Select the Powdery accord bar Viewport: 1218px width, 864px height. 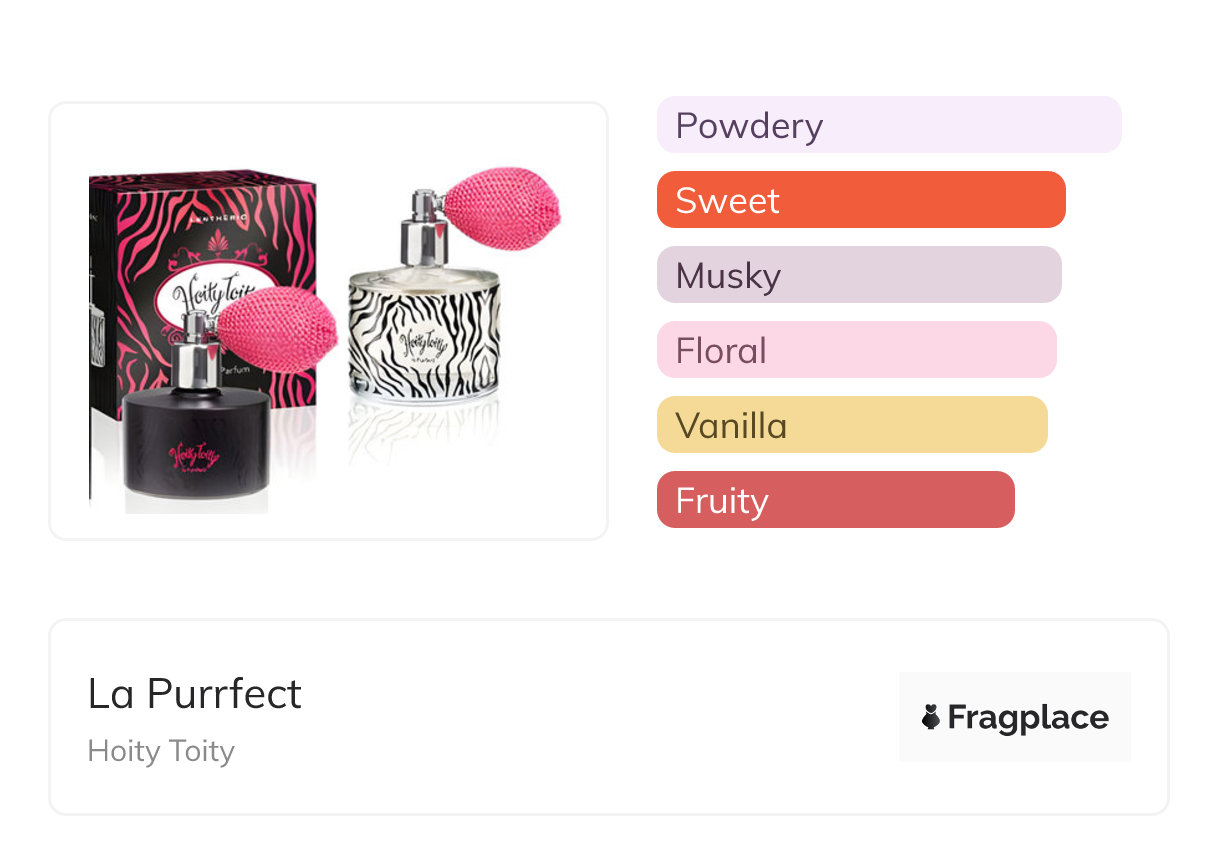tap(888, 125)
